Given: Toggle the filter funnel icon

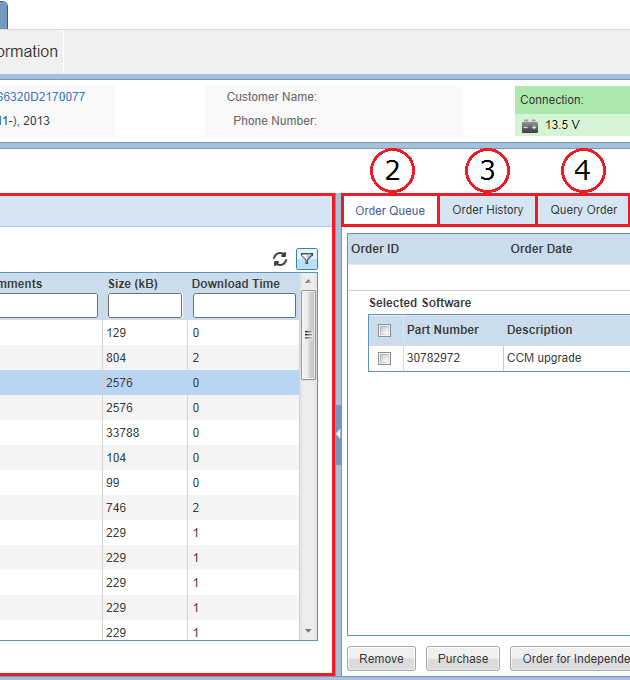Looking at the screenshot, I should pyautogui.click(x=307, y=259).
